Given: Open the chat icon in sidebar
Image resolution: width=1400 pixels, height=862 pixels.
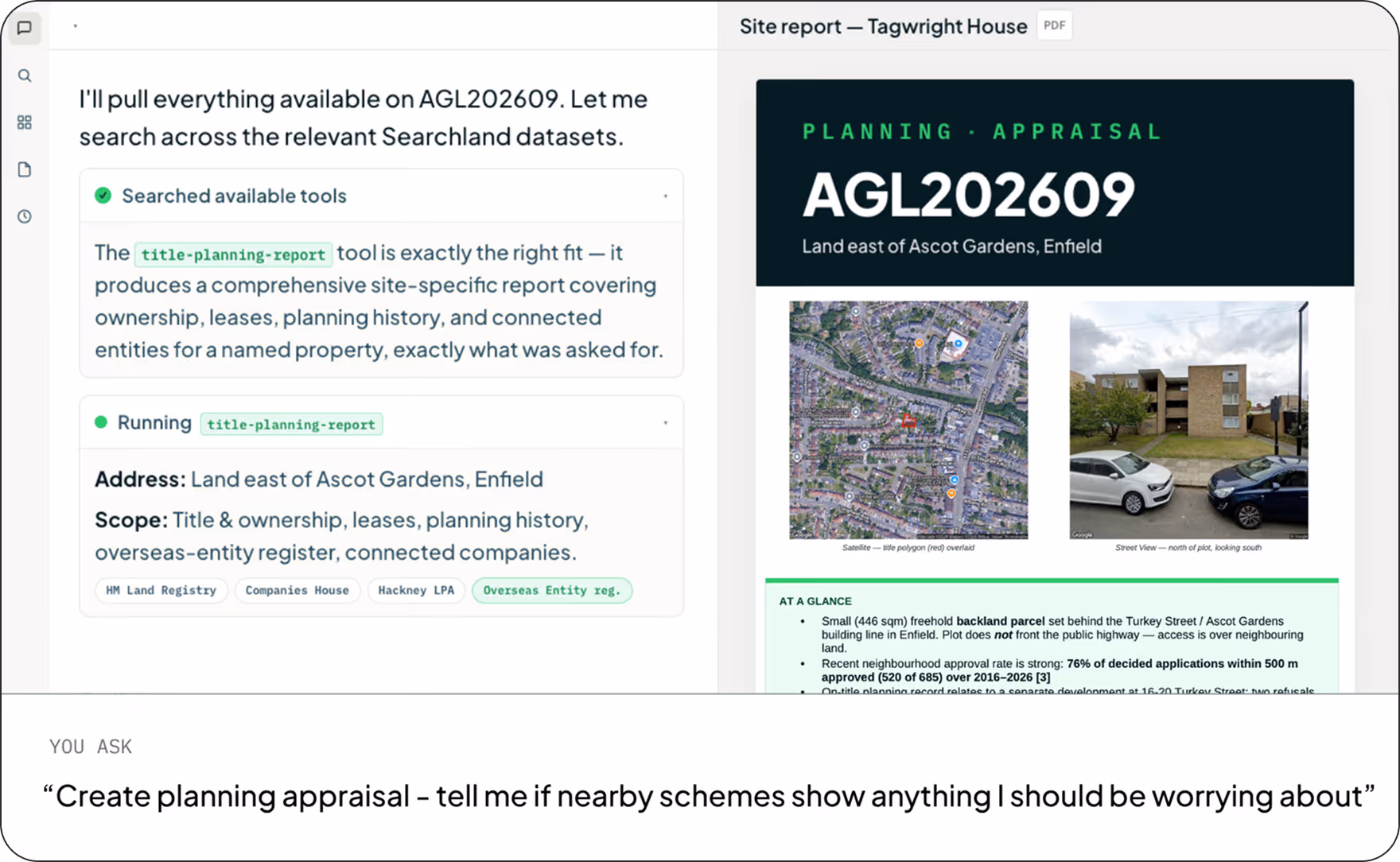Looking at the screenshot, I should [x=25, y=28].
